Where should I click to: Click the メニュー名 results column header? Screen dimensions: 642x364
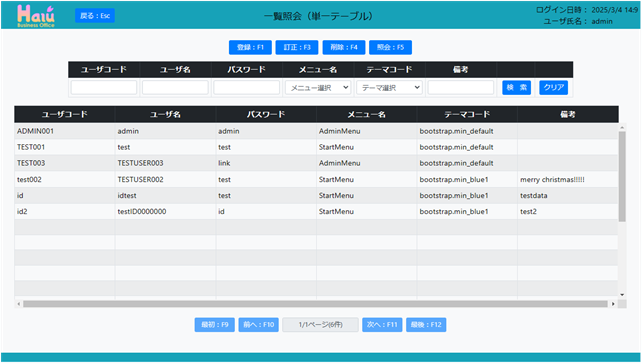click(367, 114)
